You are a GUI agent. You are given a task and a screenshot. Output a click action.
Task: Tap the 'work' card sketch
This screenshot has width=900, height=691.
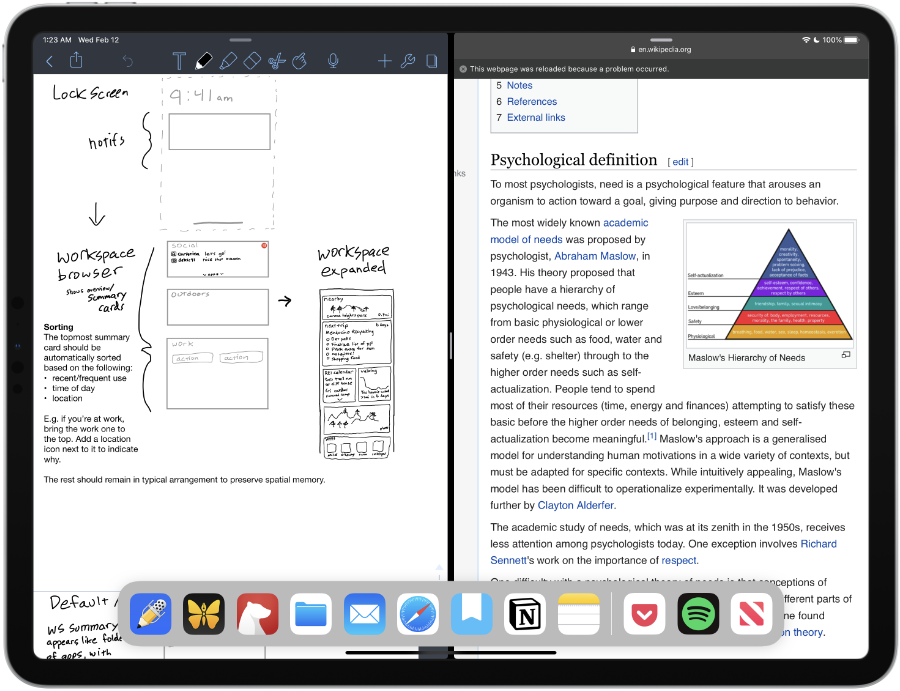coord(218,374)
